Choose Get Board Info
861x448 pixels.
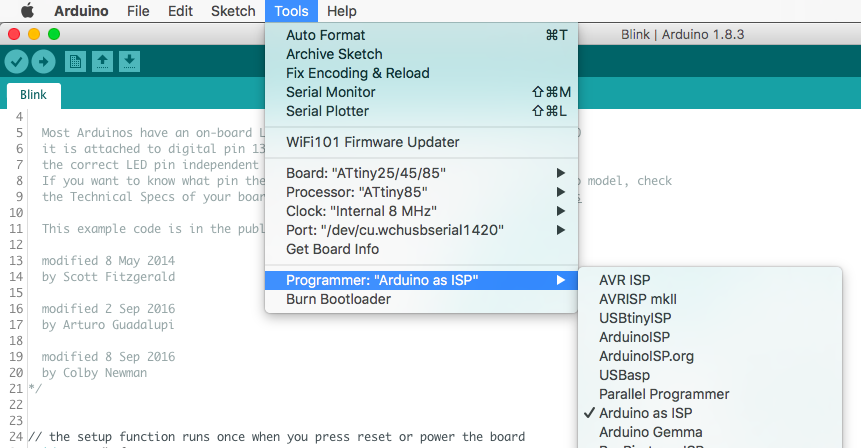click(421, 249)
